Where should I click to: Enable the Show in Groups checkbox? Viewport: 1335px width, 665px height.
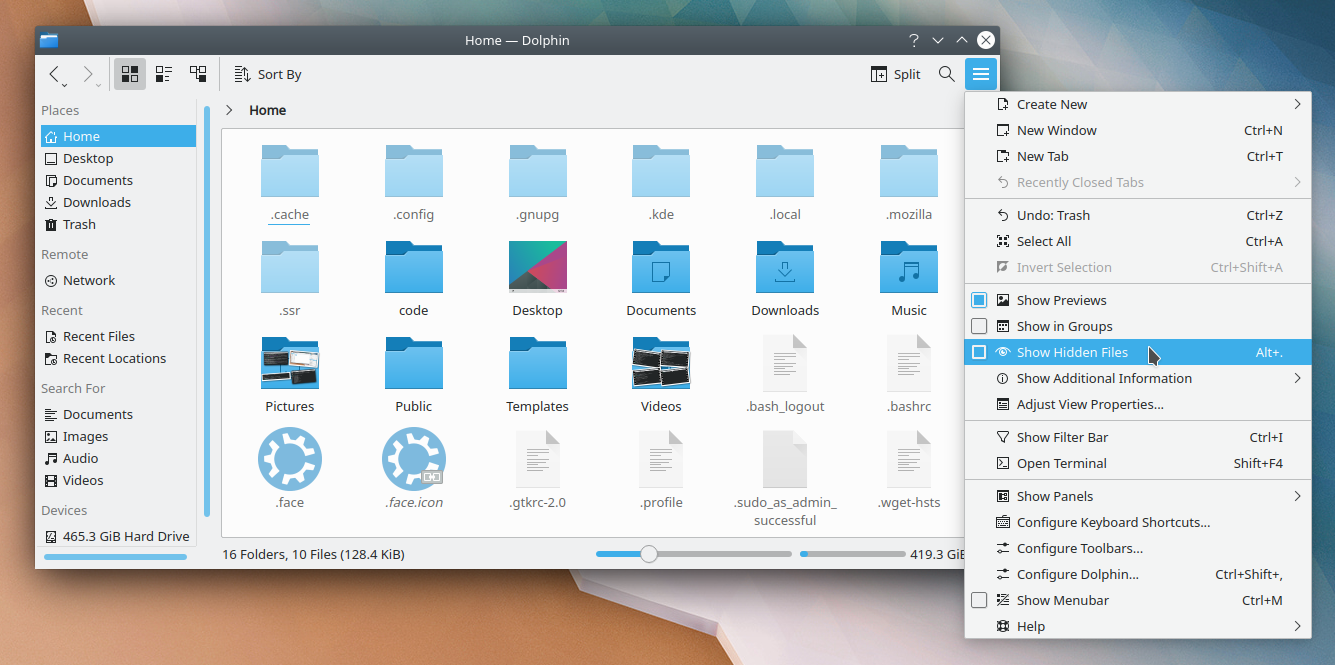tap(979, 326)
